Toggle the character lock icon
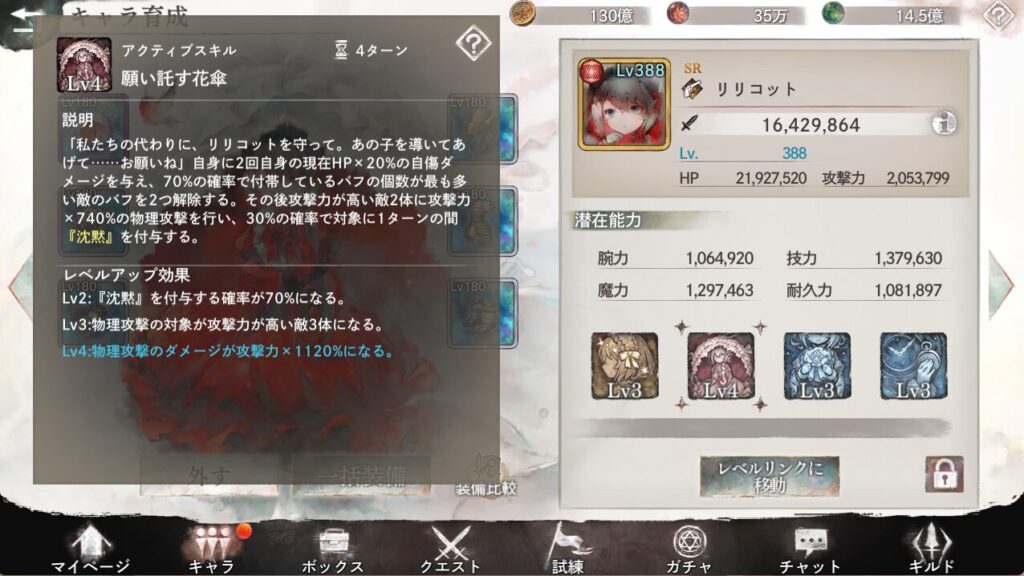The height and width of the screenshot is (576, 1024). pyautogui.click(x=944, y=474)
